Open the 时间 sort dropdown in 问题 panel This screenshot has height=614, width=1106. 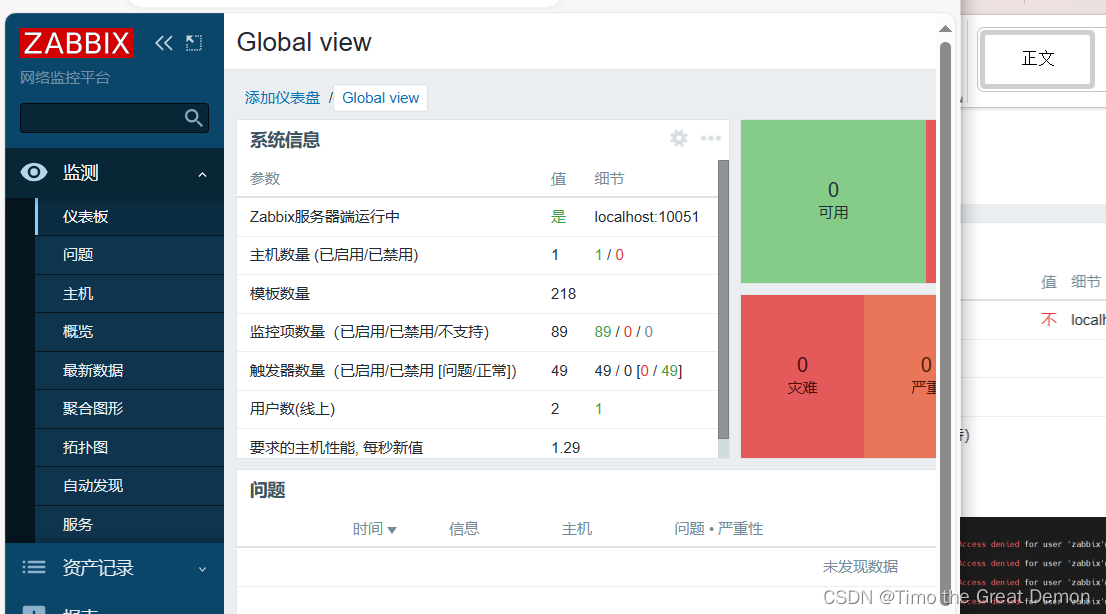(376, 528)
